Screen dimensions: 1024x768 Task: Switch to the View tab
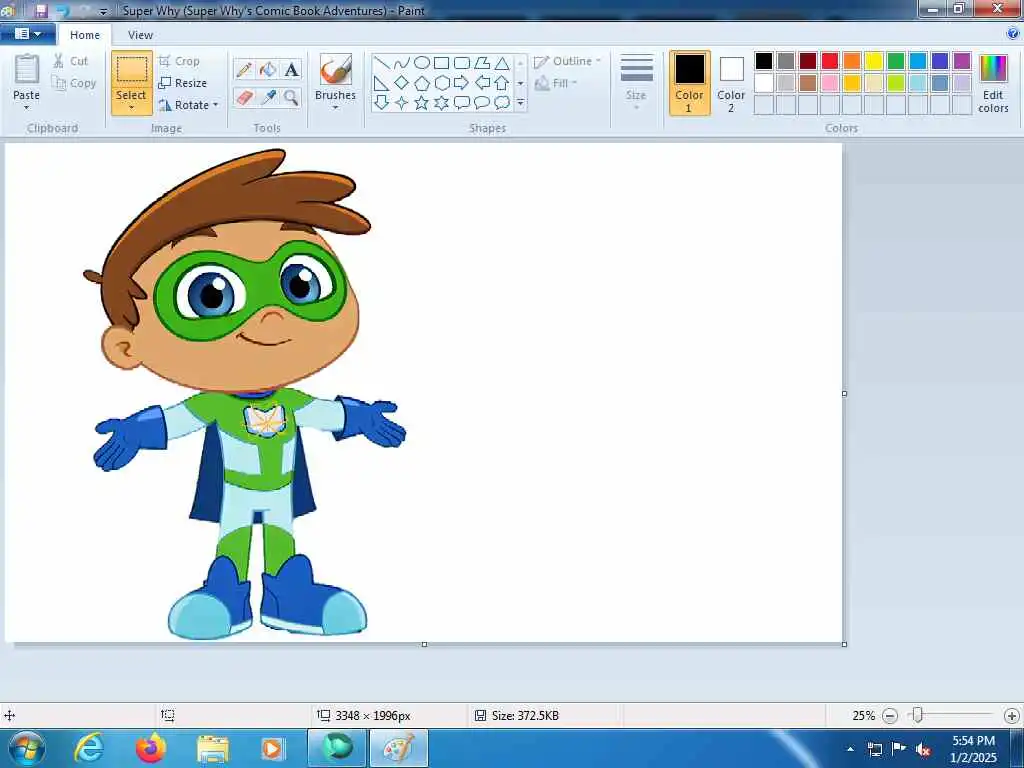tap(140, 35)
